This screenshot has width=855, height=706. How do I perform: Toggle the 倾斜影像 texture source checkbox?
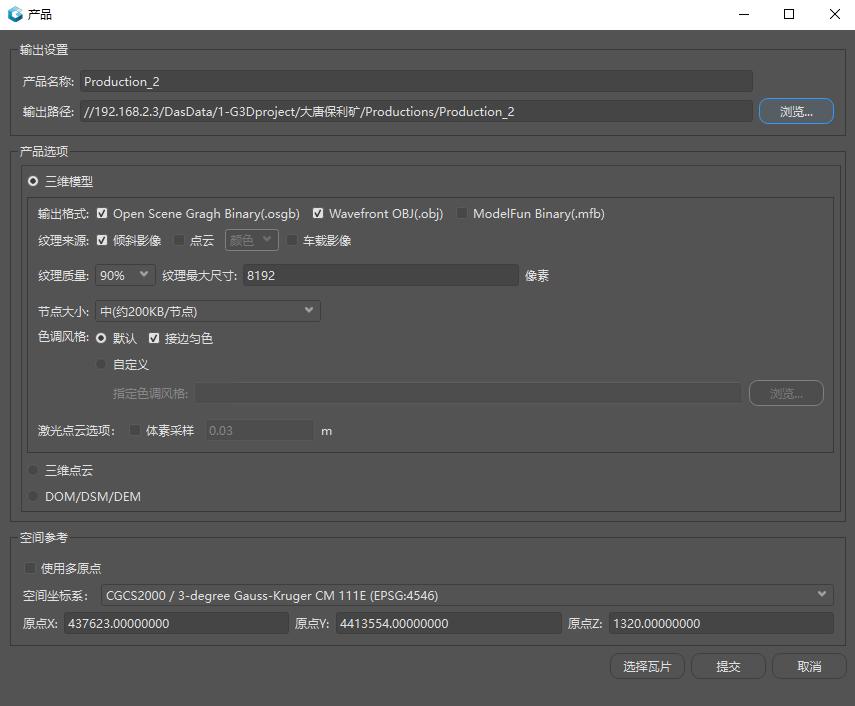pyautogui.click(x=102, y=240)
